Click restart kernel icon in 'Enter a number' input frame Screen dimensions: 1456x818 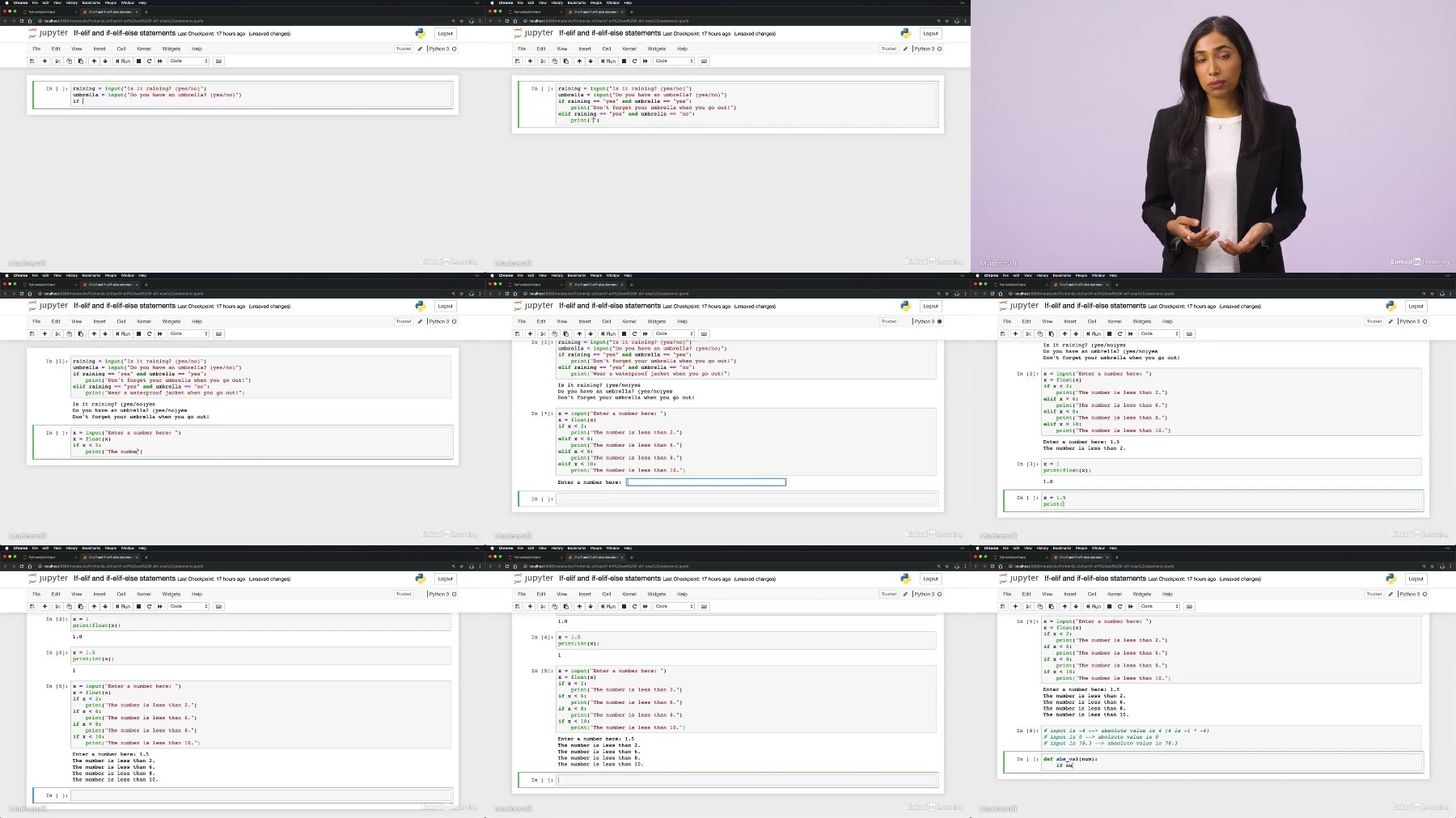click(x=634, y=333)
